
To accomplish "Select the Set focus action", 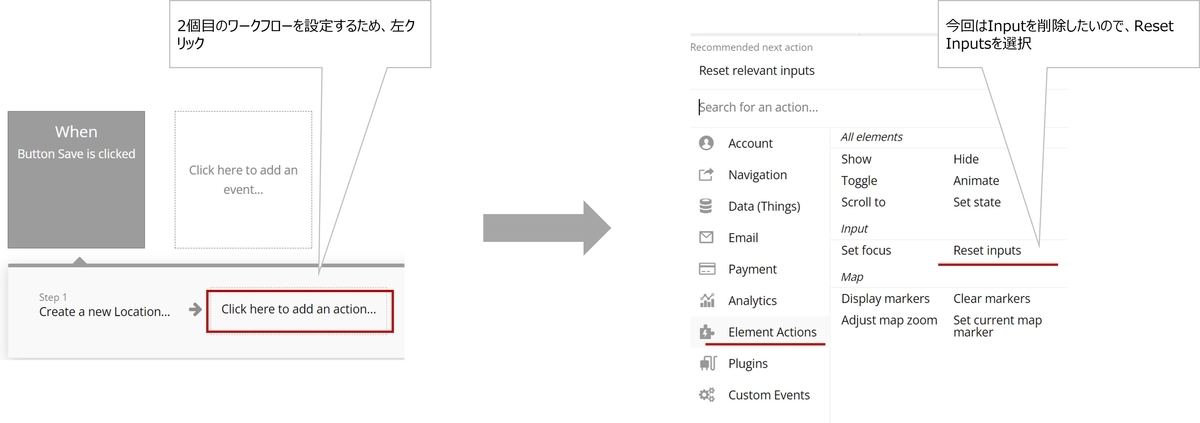I will [x=866, y=250].
